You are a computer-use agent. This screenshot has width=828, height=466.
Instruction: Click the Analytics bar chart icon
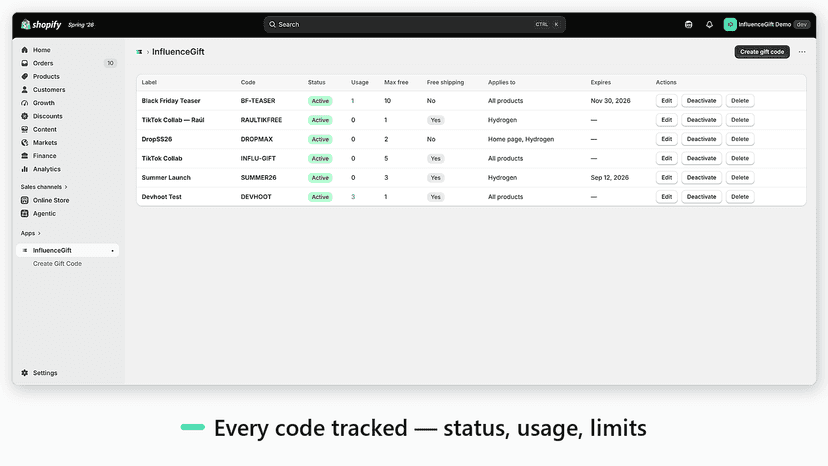tap(24, 169)
